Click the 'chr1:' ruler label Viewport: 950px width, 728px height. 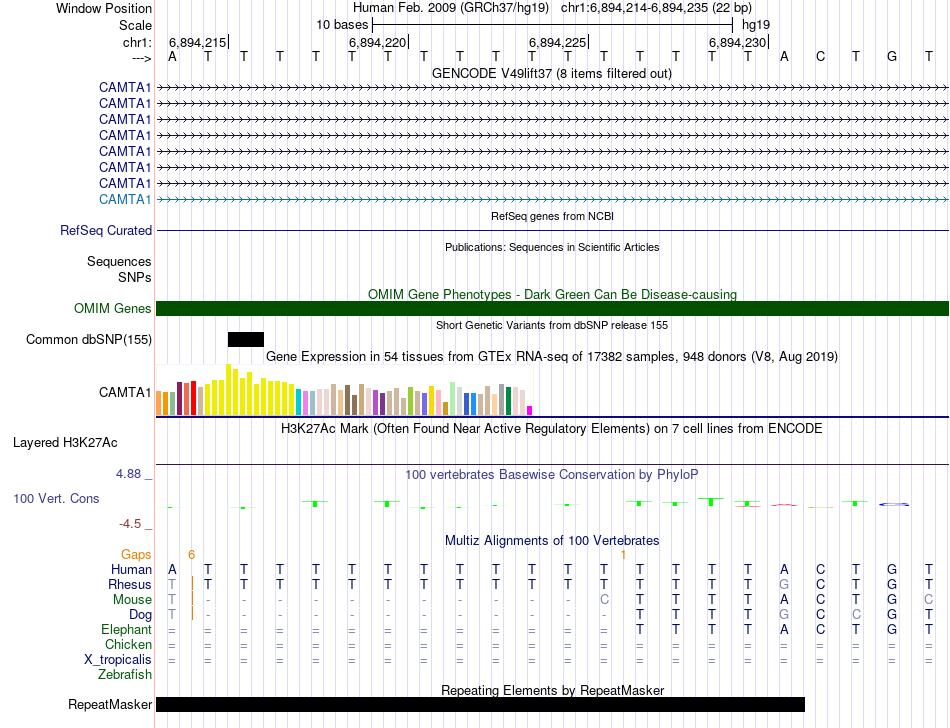(137, 42)
